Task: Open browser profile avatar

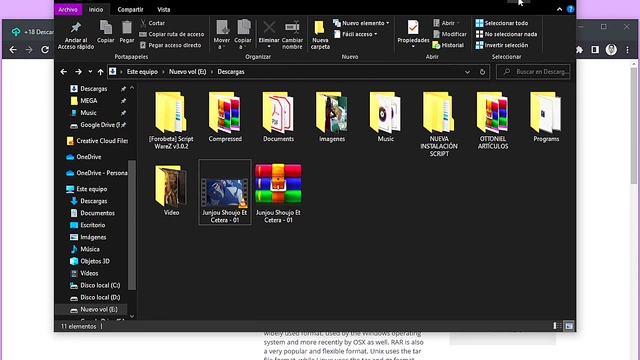Action: (x=611, y=50)
